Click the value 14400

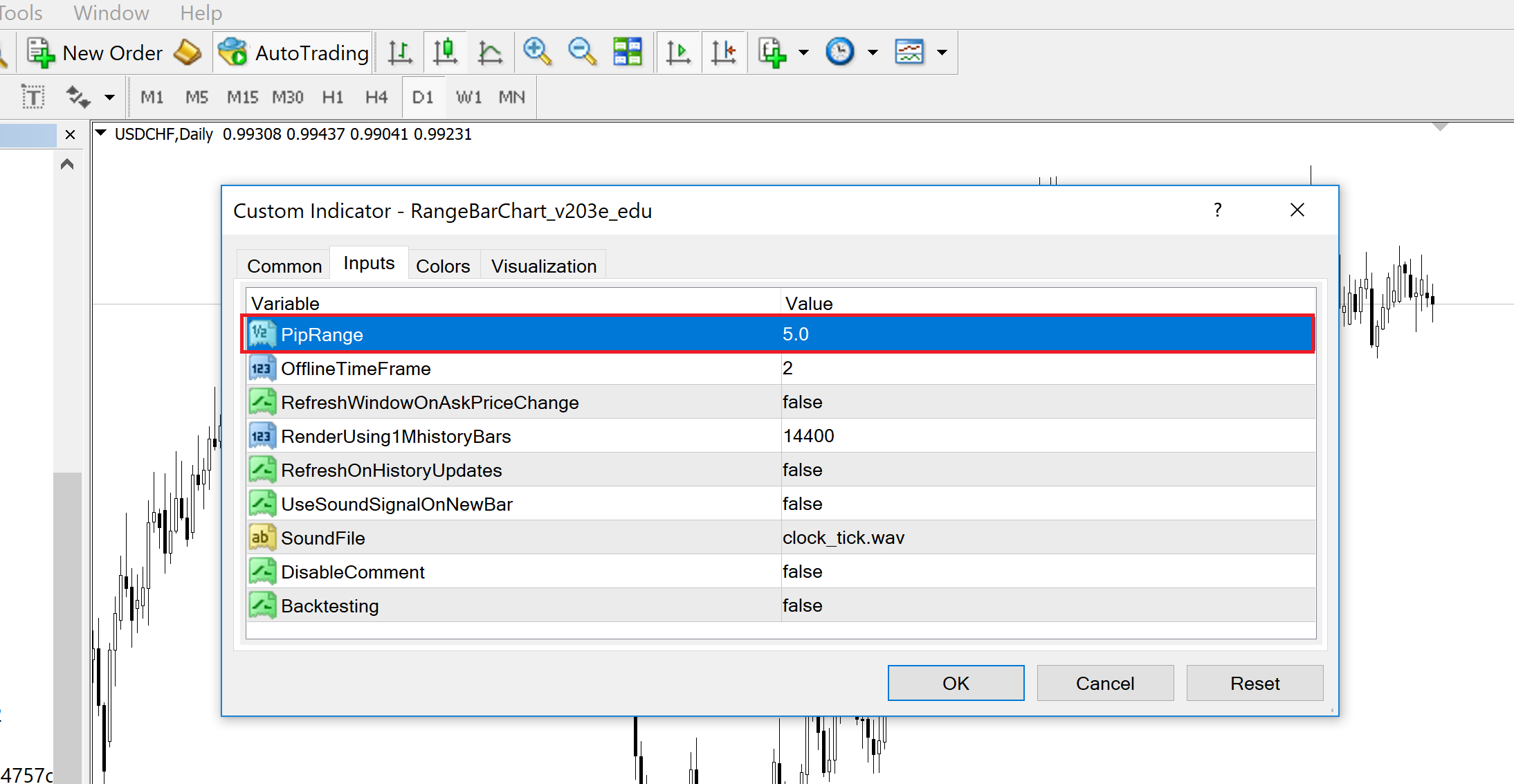click(808, 436)
